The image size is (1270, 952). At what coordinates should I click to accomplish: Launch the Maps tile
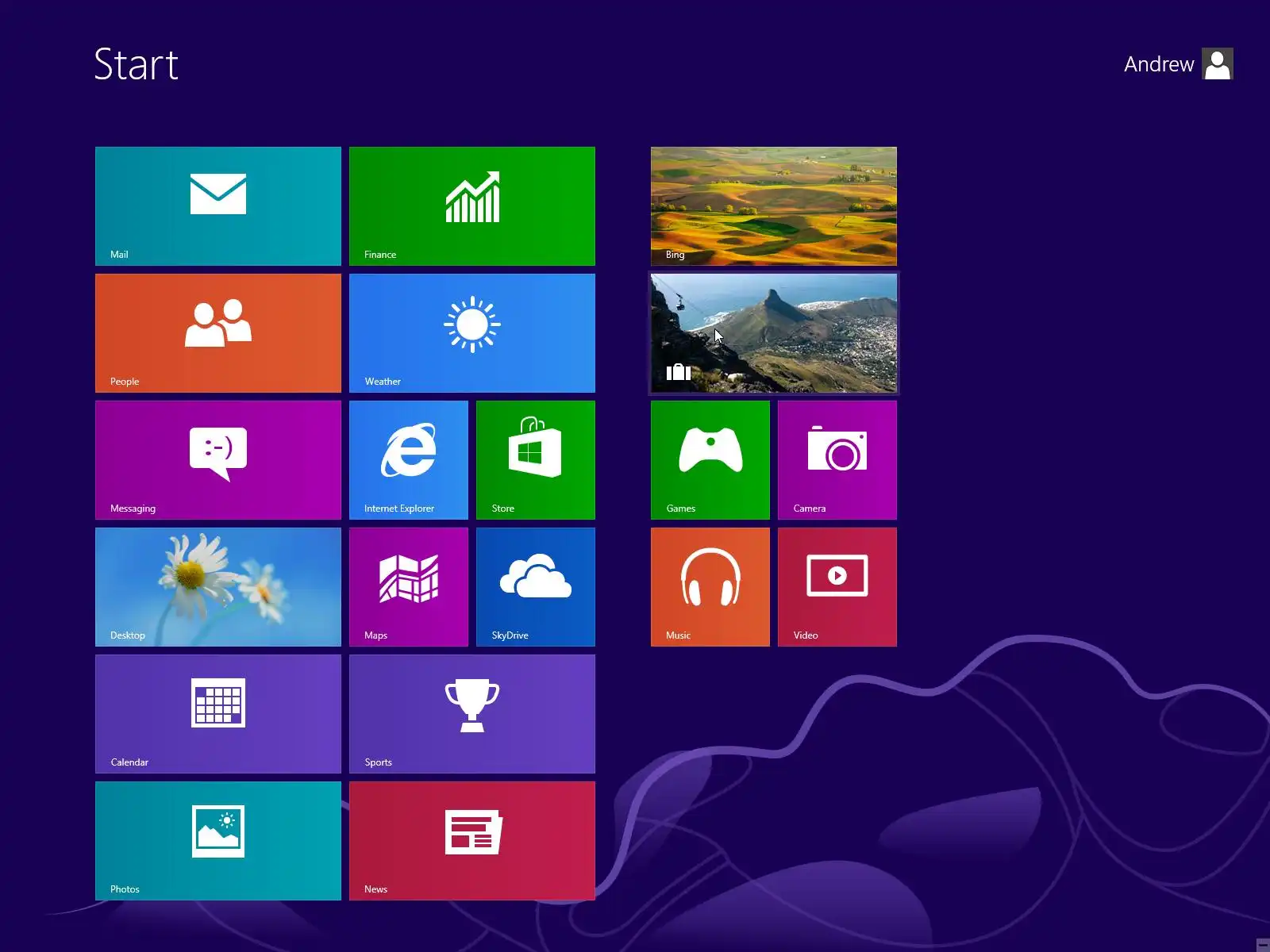point(409,587)
